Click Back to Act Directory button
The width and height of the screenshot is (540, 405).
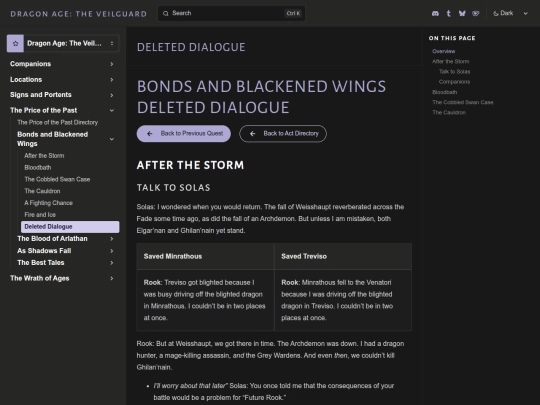pyautogui.click(x=283, y=134)
